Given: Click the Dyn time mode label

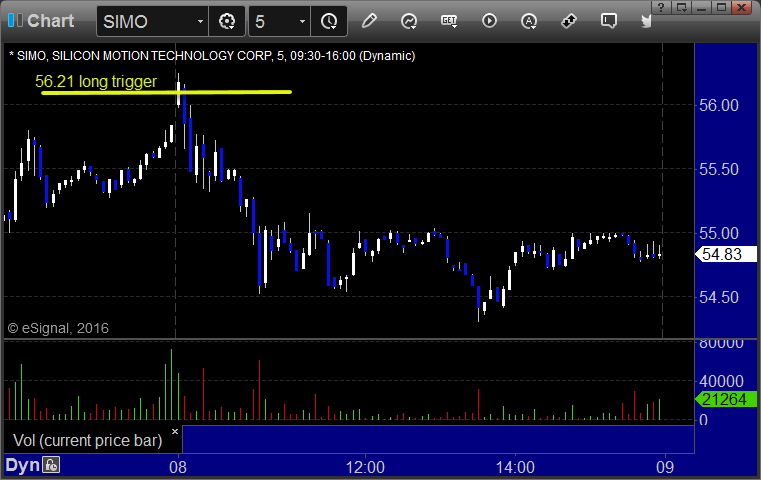Looking at the screenshot, I should [22, 465].
